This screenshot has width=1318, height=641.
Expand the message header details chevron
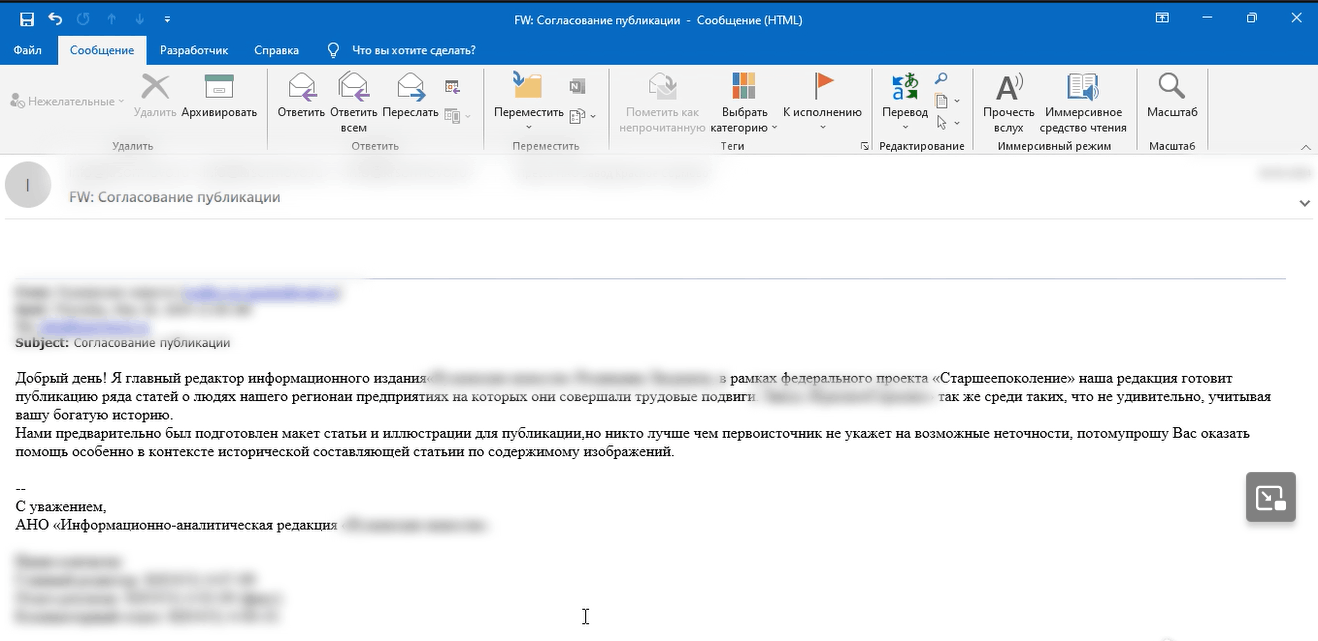(1304, 203)
